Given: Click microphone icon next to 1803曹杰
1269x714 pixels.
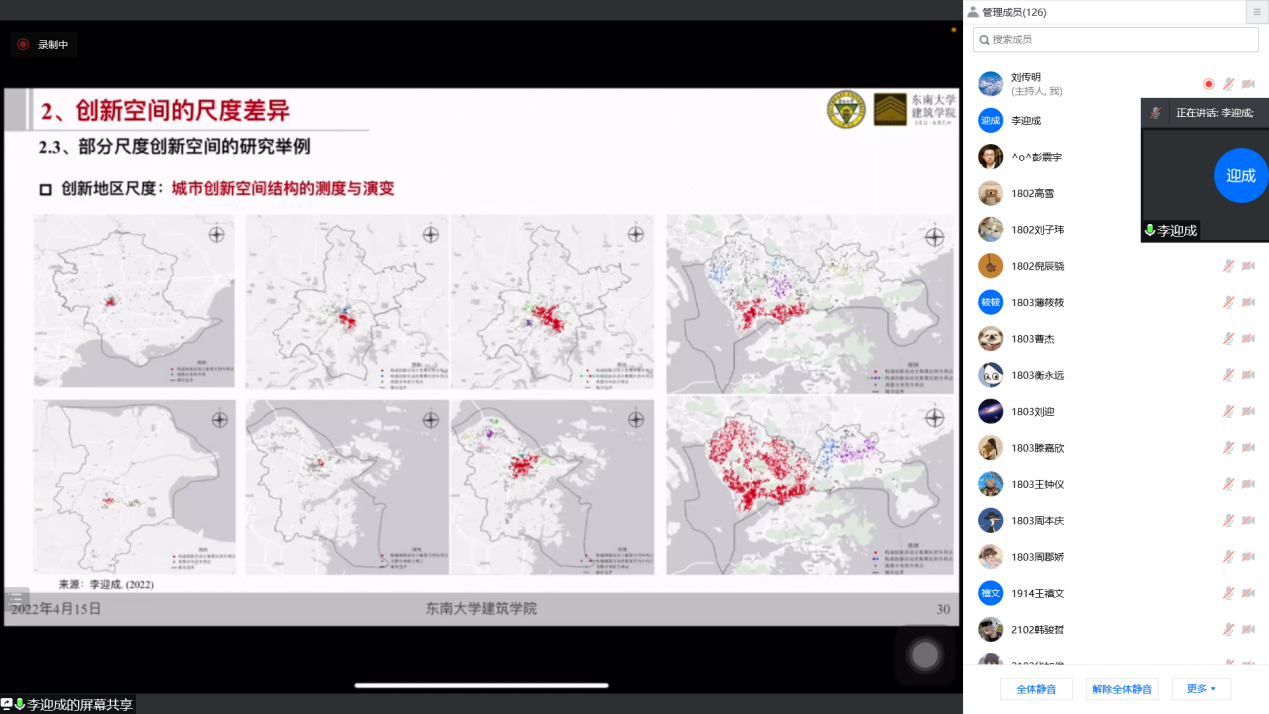Looking at the screenshot, I should point(1228,339).
